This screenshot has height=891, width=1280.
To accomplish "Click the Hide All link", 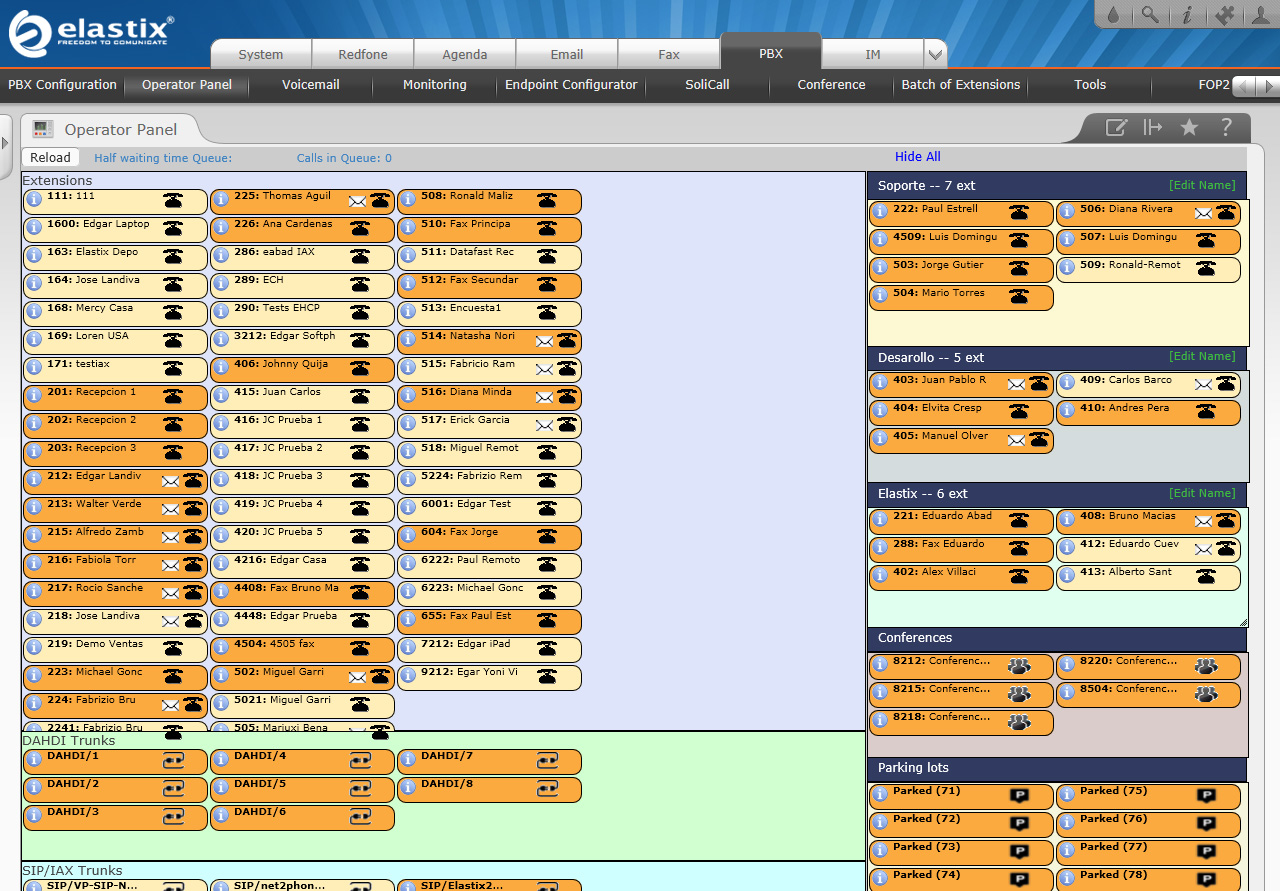I will (x=917, y=157).
